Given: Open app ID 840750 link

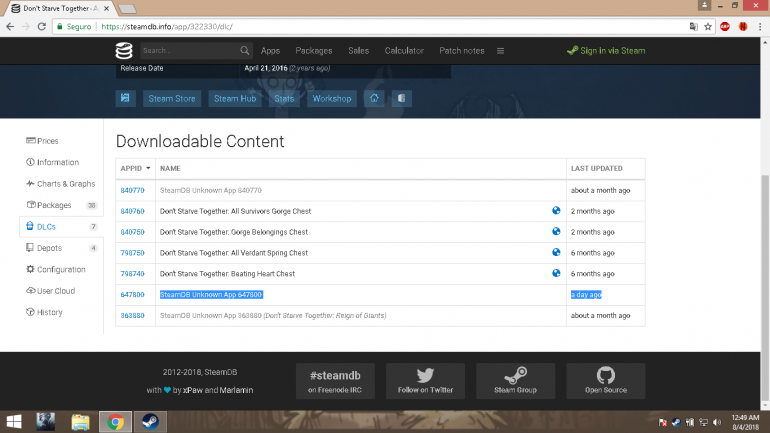Looking at the screenshot, I should click(x=133, y=232).
